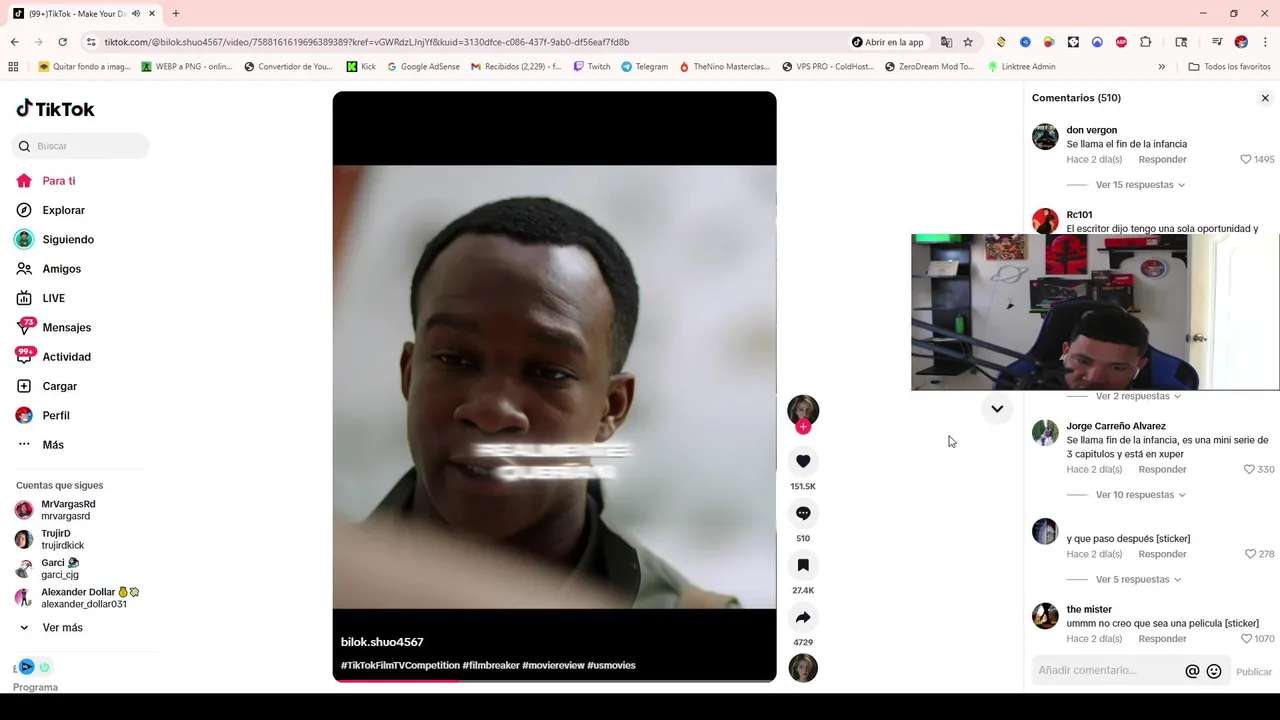Screen dimensions: 1280x720
Task: Open media control icon in toolbar
Action: coord(1217,42)
